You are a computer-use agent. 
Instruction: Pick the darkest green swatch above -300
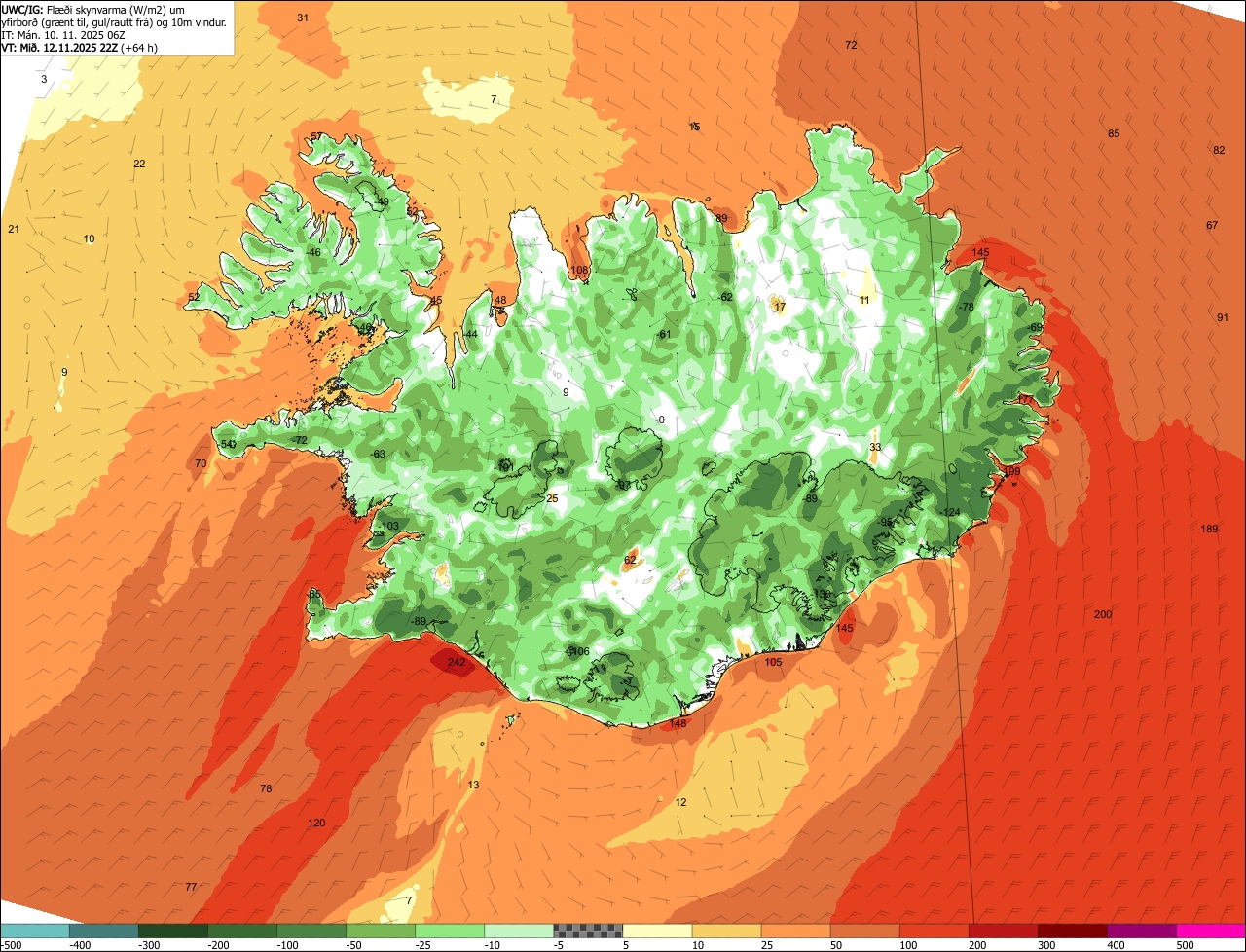pyautogui.click(x=173, y=931)
